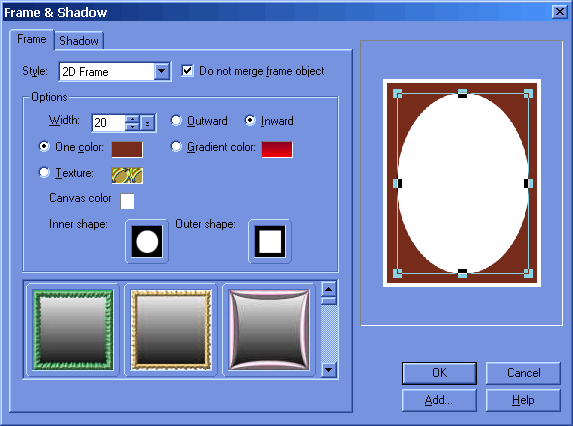Increase Width with the up spinner arrow
573x426 pixels.
tap(132, 119)
